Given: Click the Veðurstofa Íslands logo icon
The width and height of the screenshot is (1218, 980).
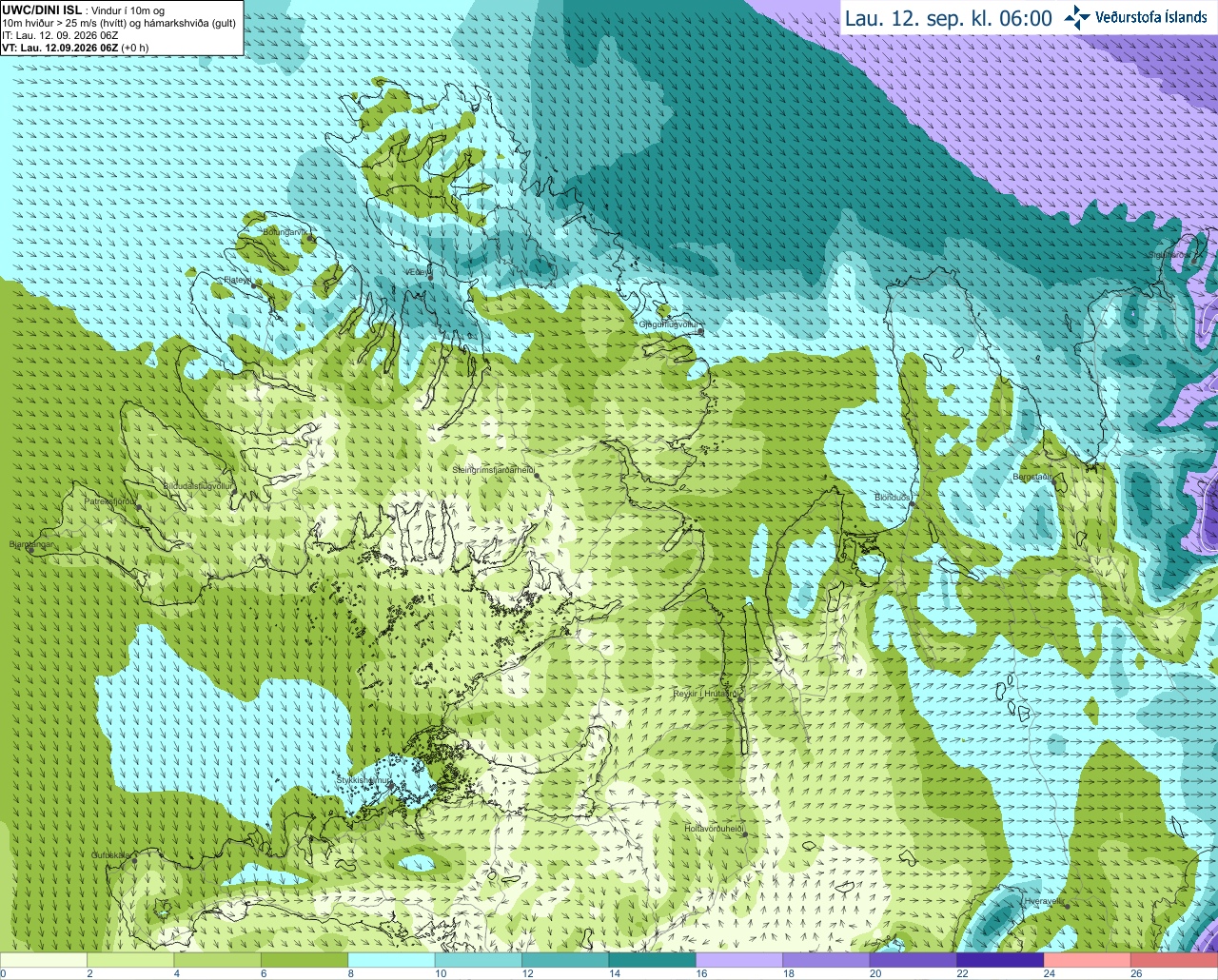Looking at the screenshot, I should (1076, 17).
